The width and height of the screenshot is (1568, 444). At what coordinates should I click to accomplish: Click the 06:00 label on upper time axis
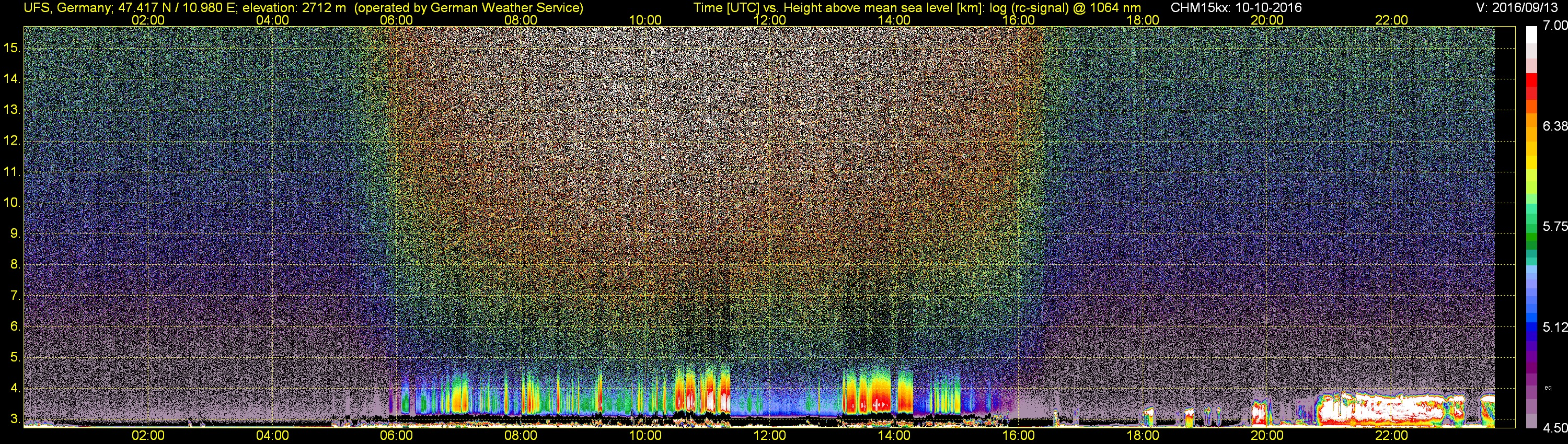[x=396, y=20]
